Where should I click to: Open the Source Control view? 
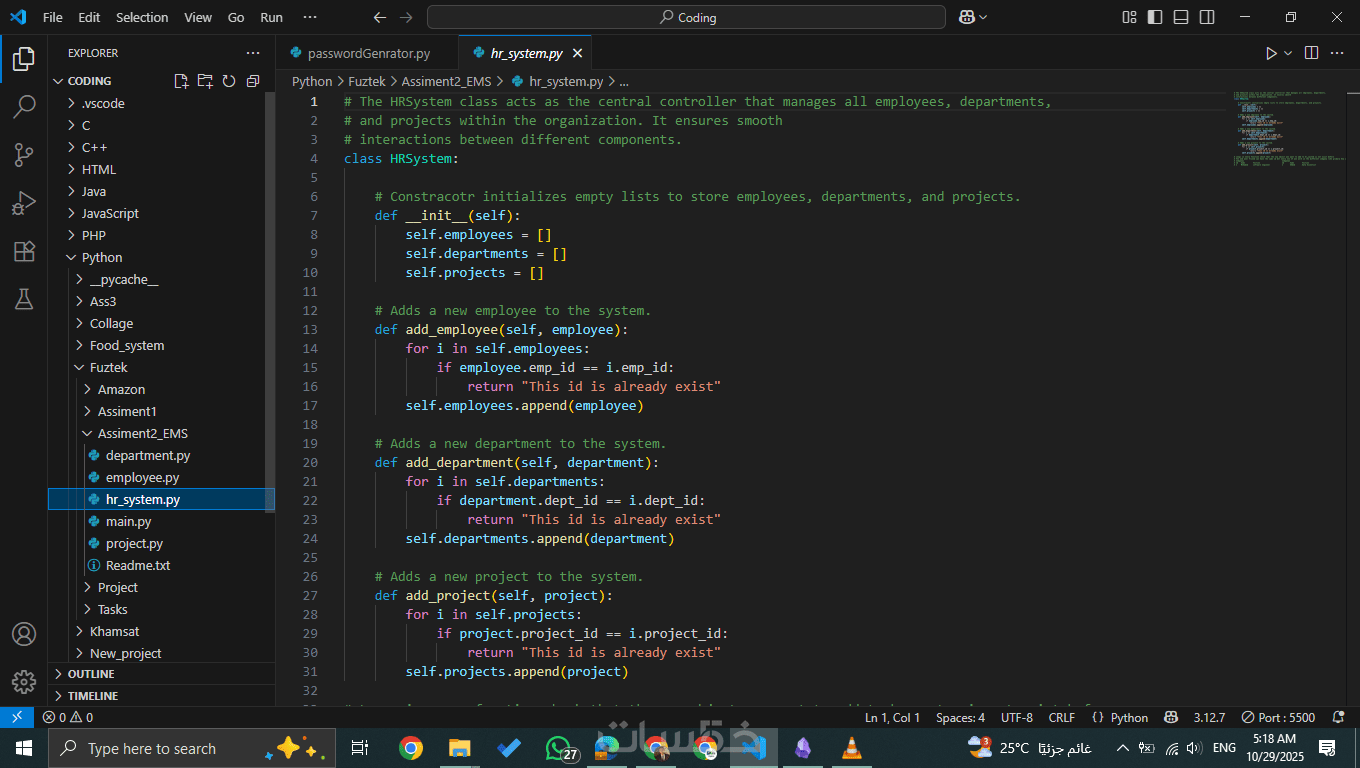click(24, 154)
